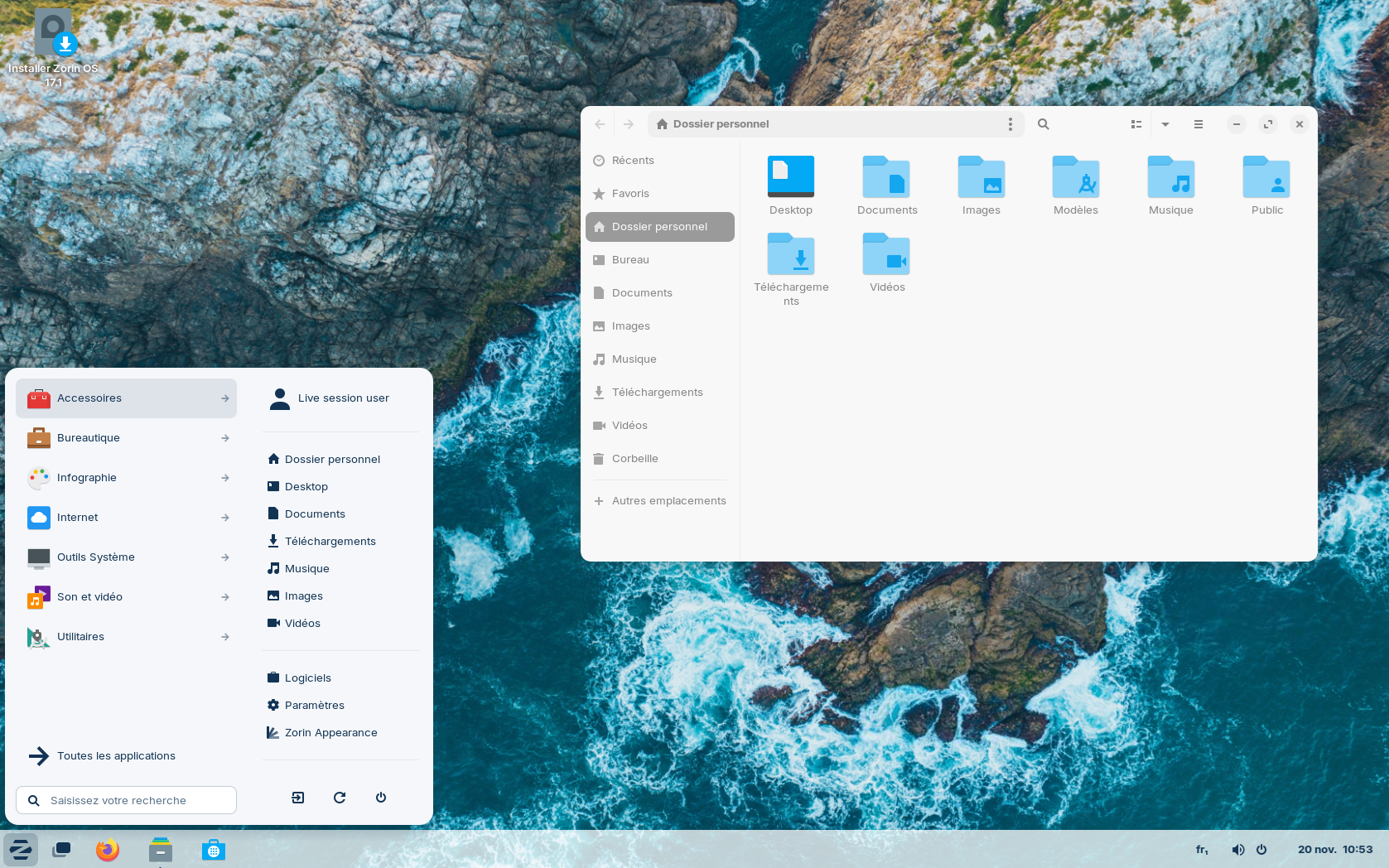
Task: Expand the Internet category in start menu
Action: coord(126,518)
